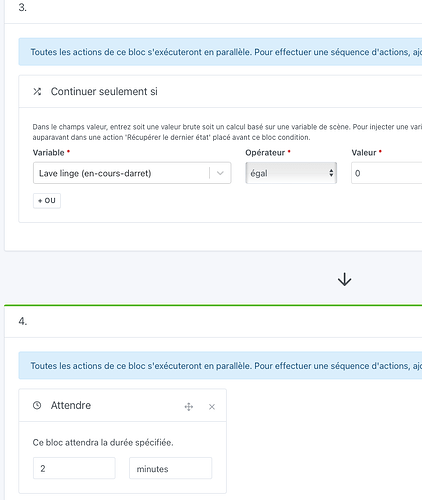Screen dimensions: 422x500
Task: Add an alternative condition with + OU button
Action: pos(47,201)
